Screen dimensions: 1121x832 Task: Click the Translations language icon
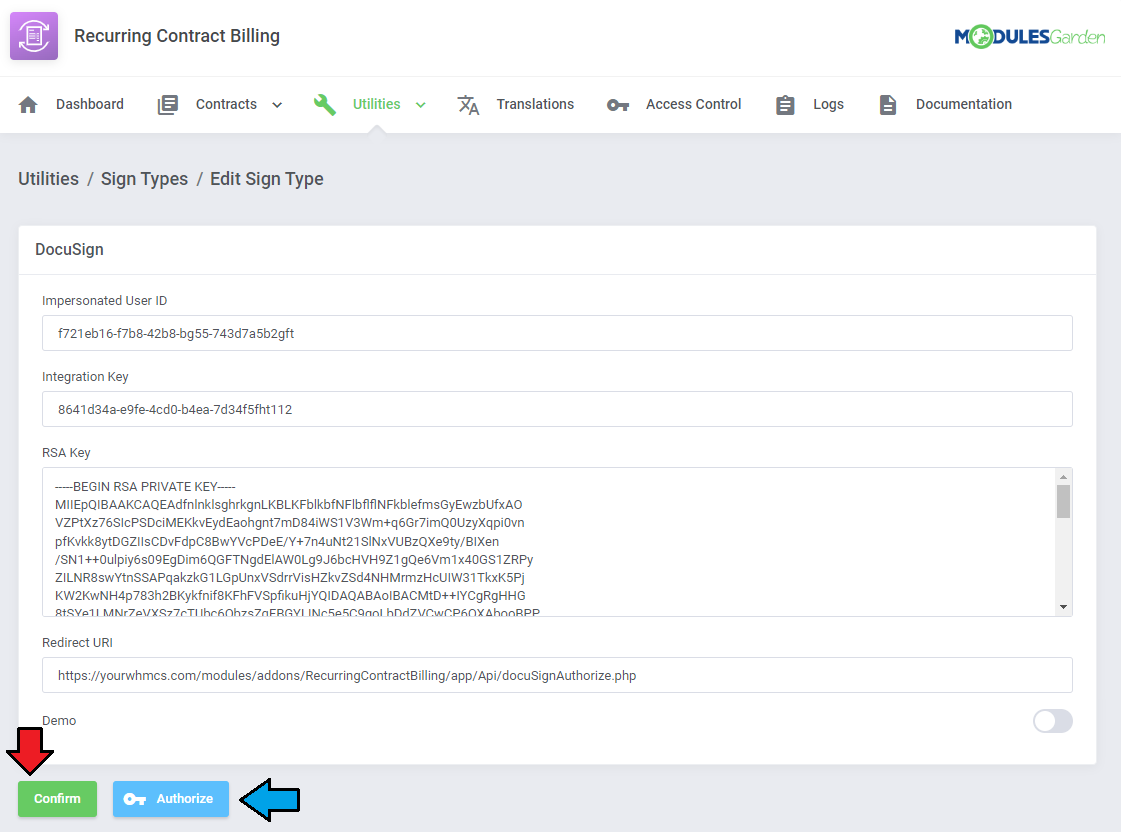click(x=468, y=105)
